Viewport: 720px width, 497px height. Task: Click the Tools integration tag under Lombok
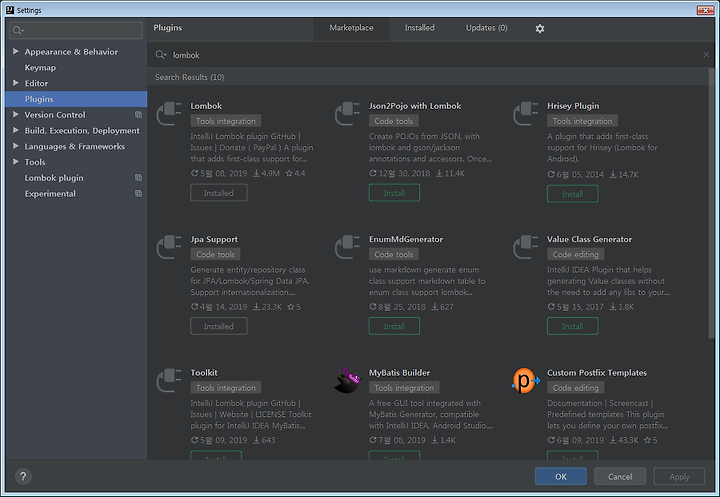(x=226, y=121)
